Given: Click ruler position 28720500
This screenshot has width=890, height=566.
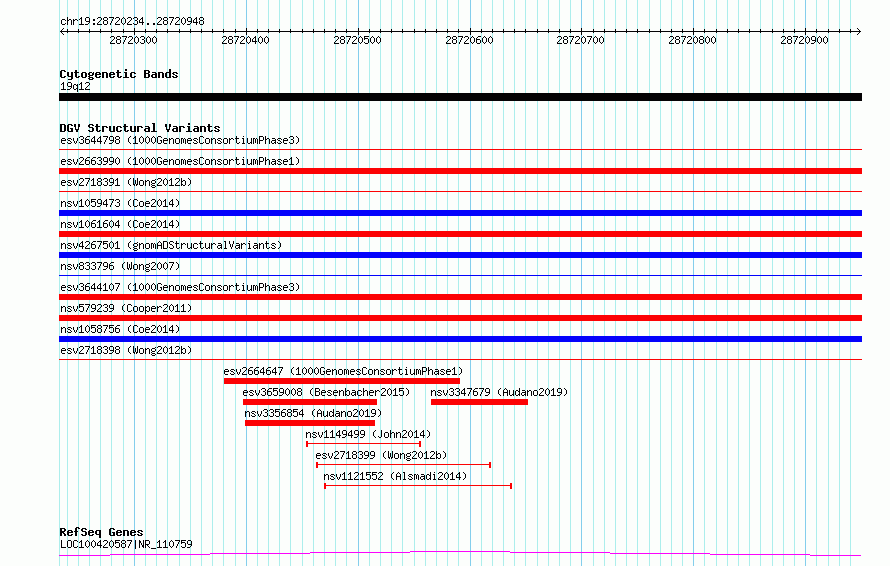Looking at the screenshot, I should pos(357,40).
